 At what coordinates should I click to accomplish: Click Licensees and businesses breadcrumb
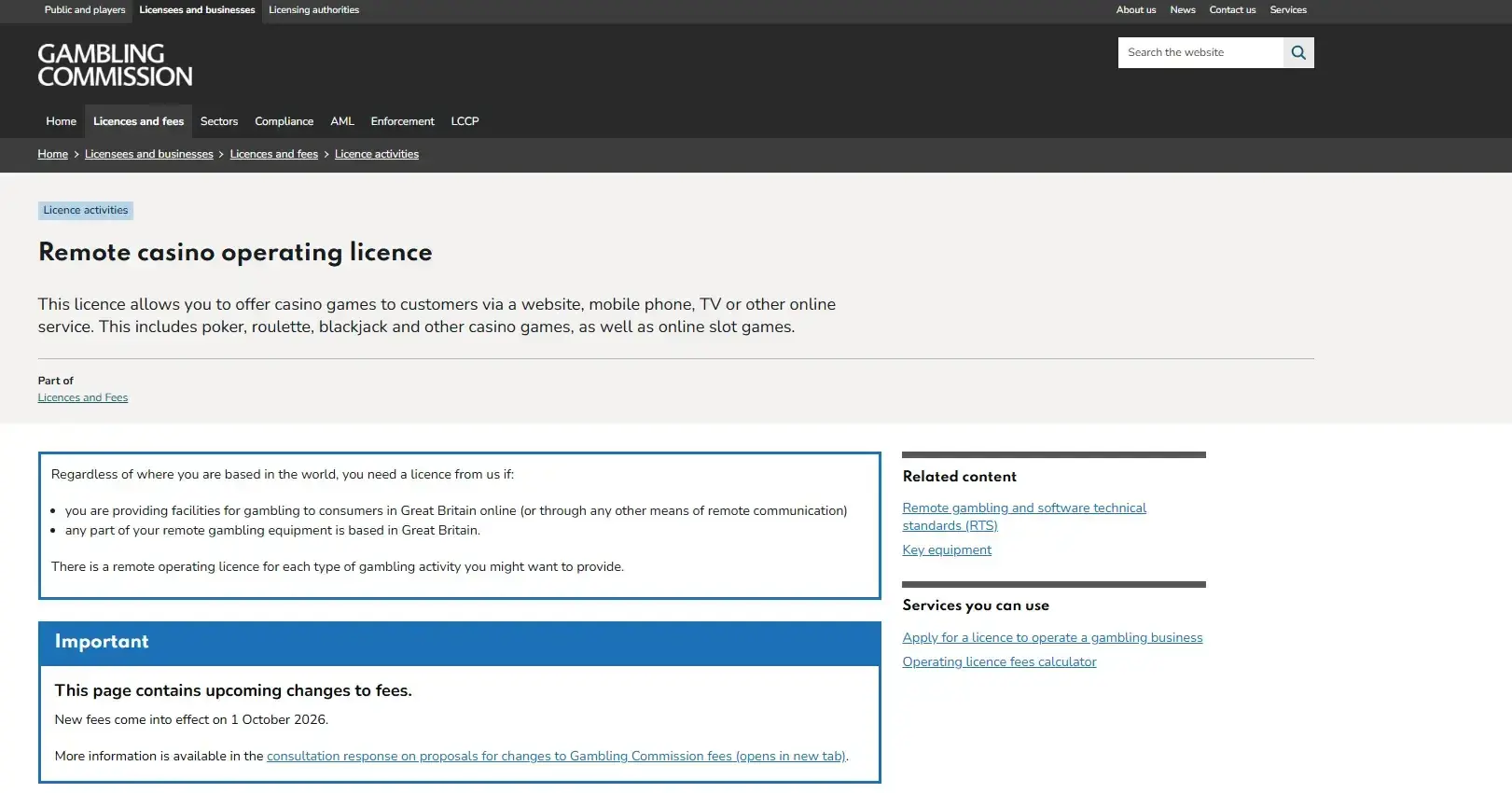(x=149, y=155)
